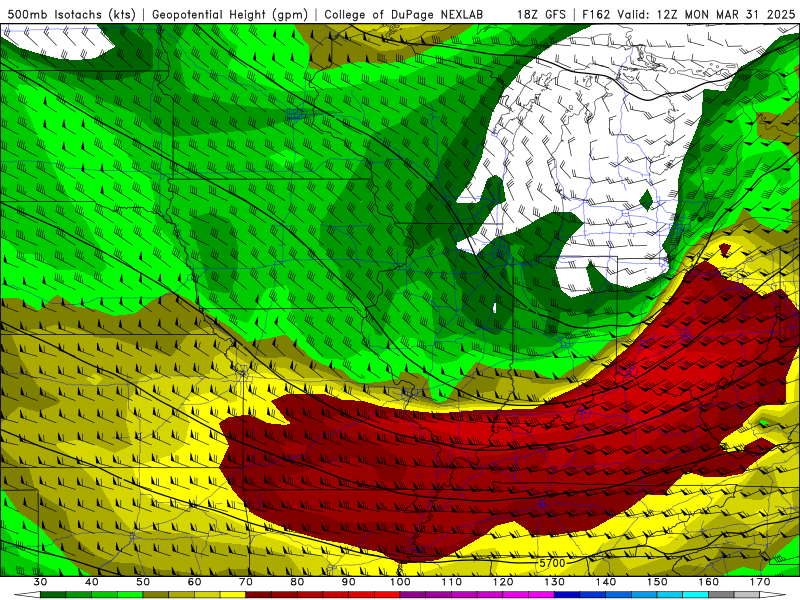The width and height of the screenshot is (800, 600).
Task: Click the '18Z GFS' model run label
Action: (541, 14)
